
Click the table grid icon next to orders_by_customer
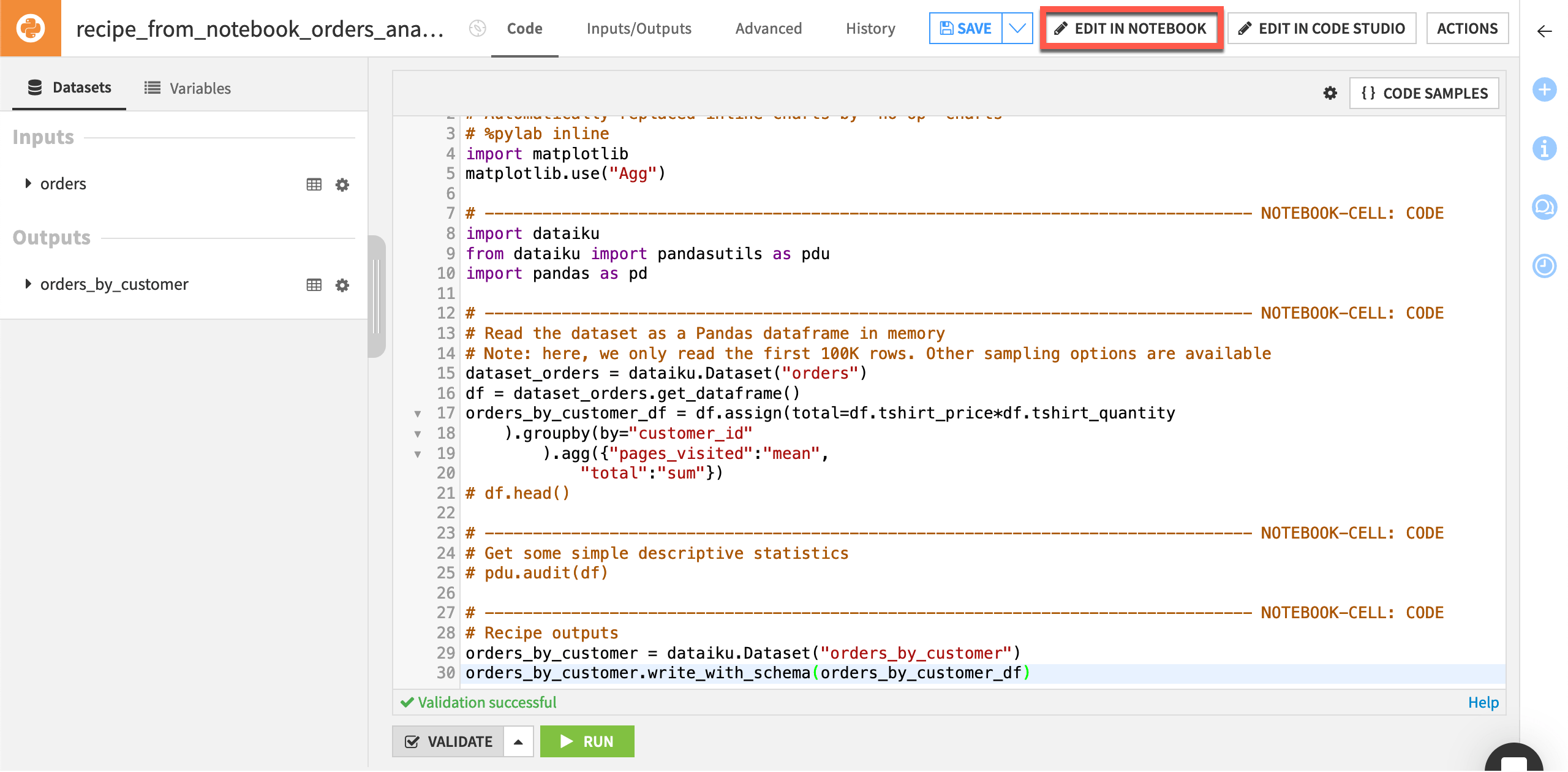315,285
